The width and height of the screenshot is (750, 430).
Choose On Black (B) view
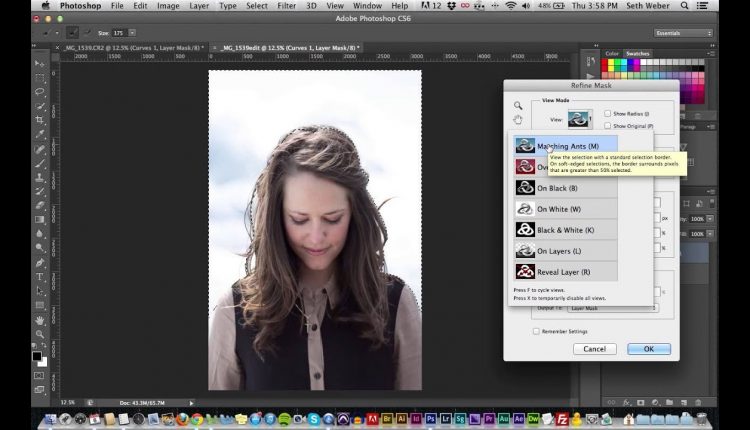pos(566,188)
